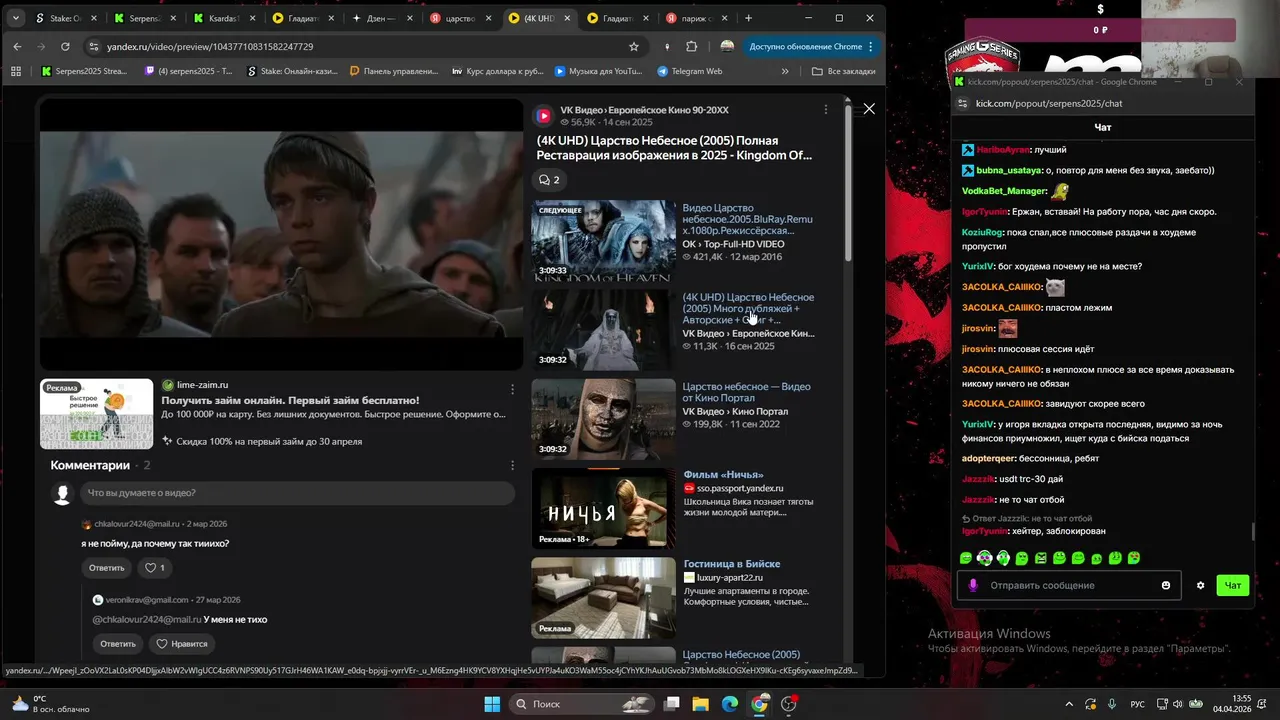The height and width of the screenshot is (720, 1280).
Task: Open Task View on the taskbar
Action: (673, 704)
